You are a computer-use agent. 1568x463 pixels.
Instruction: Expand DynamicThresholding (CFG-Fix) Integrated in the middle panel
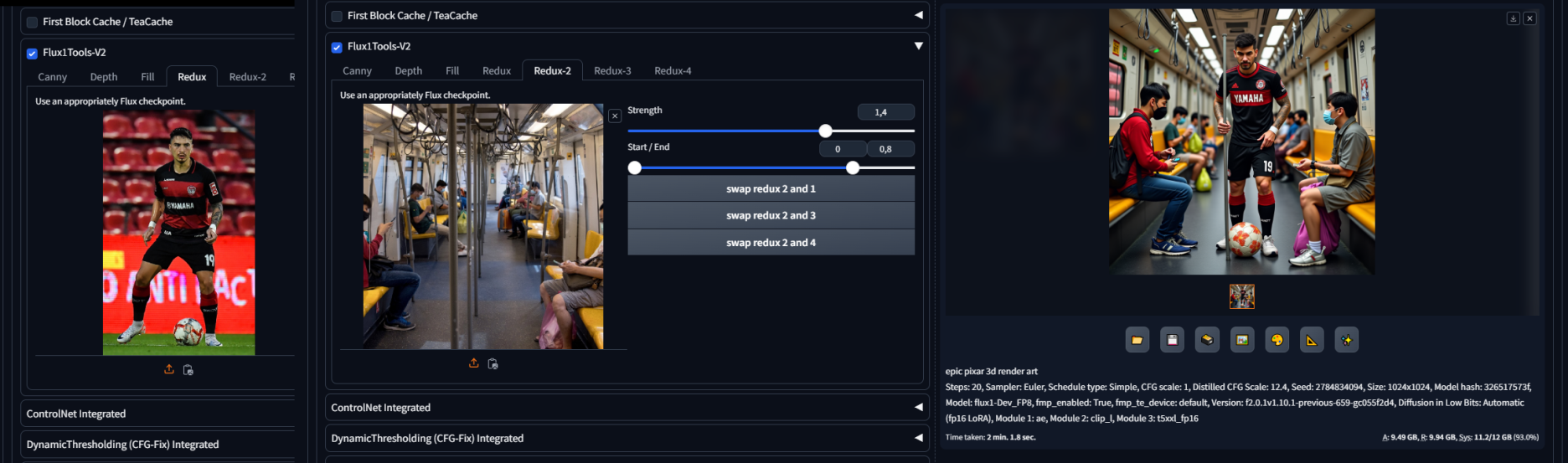coord(918,438)
